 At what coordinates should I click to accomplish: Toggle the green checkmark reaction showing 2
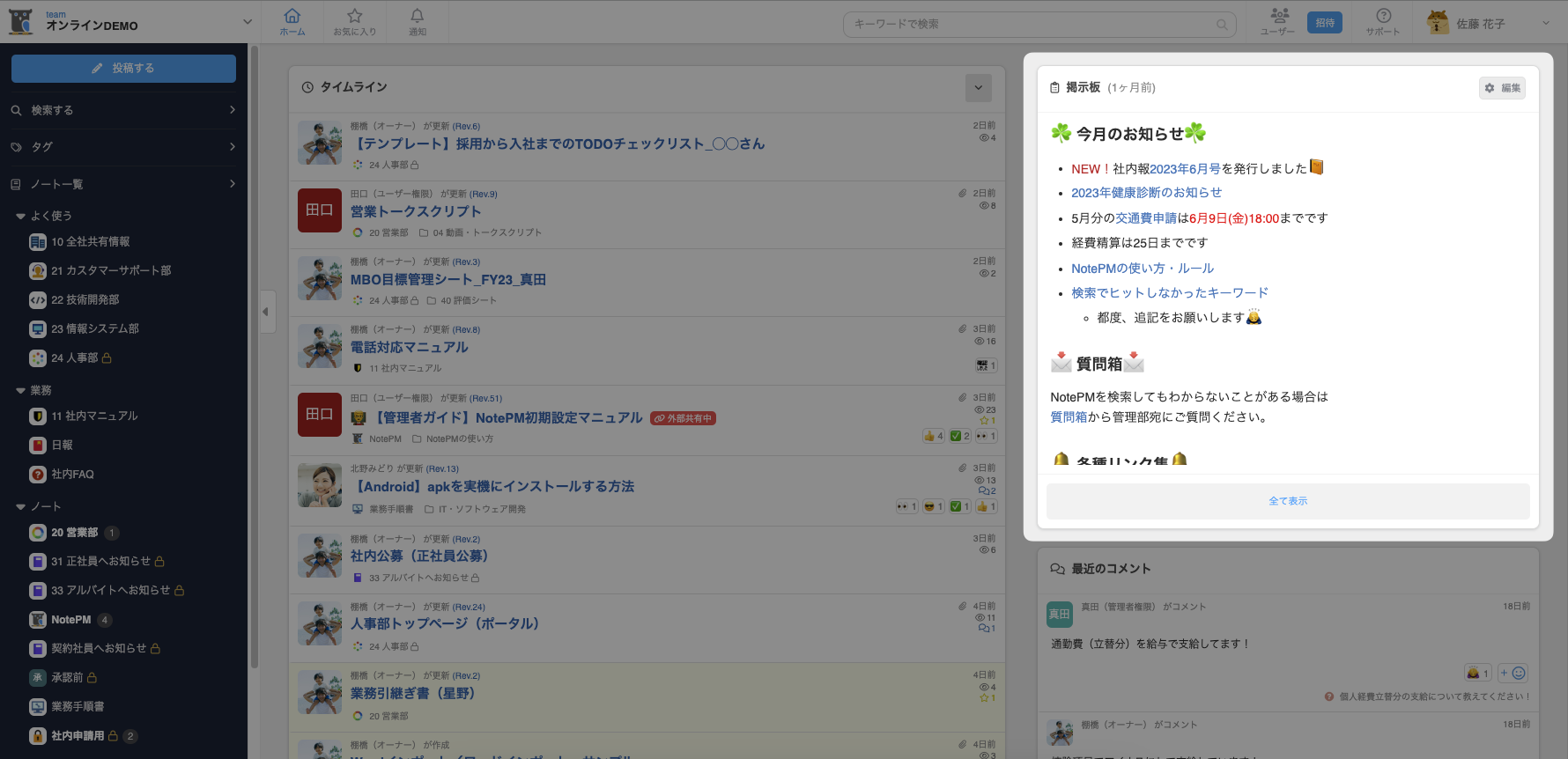point(960,436)
